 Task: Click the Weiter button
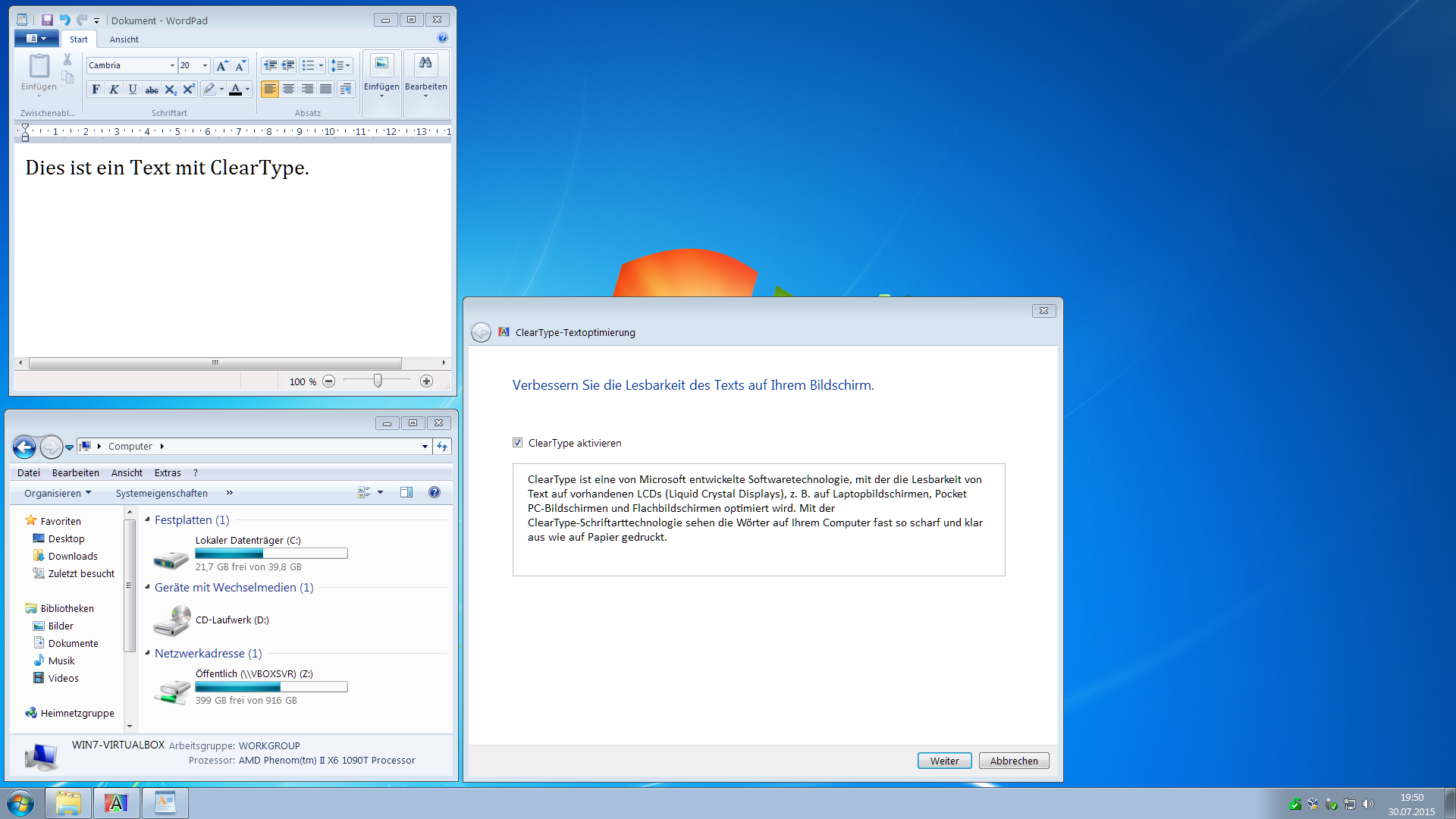pos(944,761)
